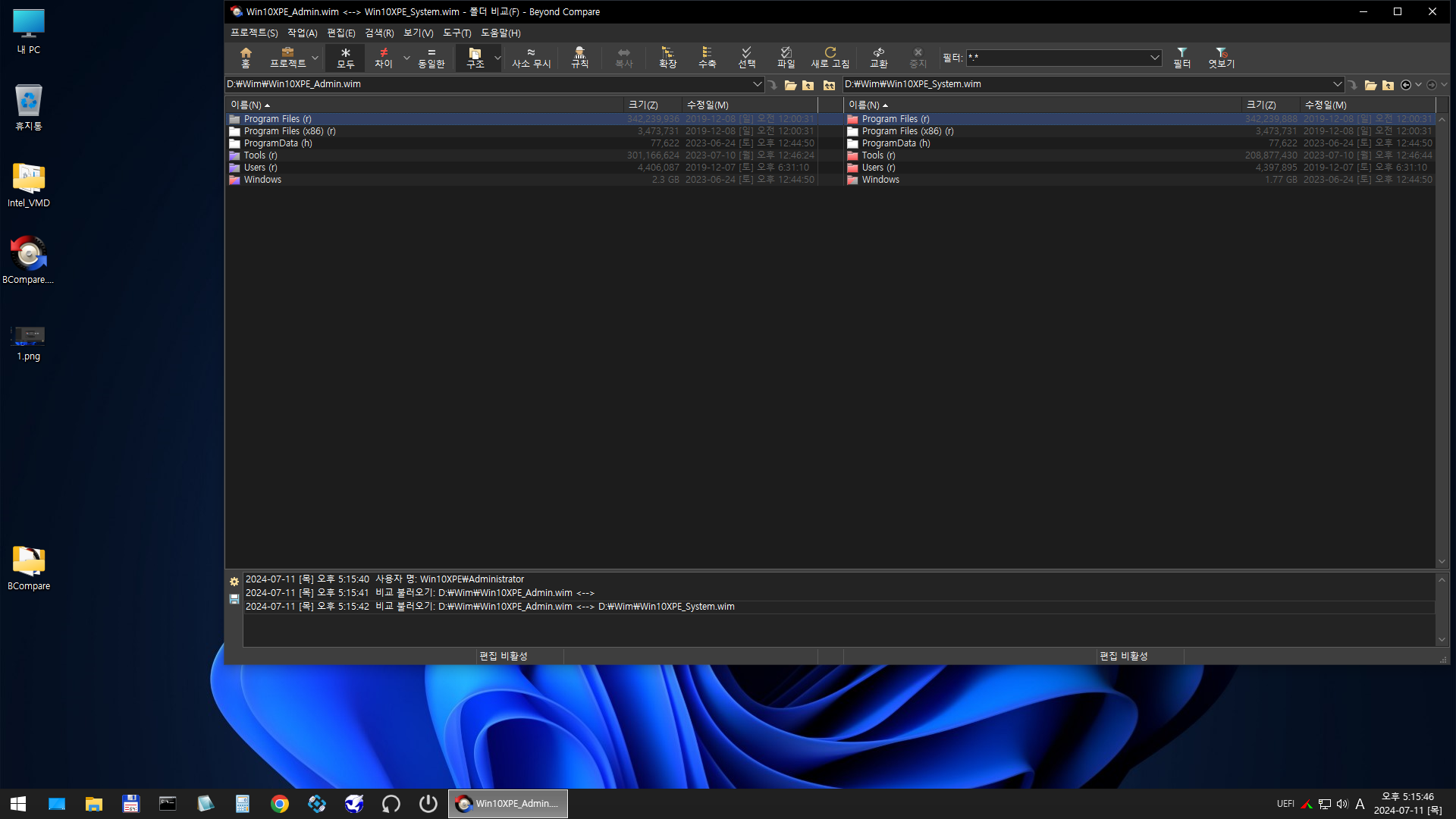Click the right pane back navigation arrow
The image size is (1456, 819).
pos(1406,85)
